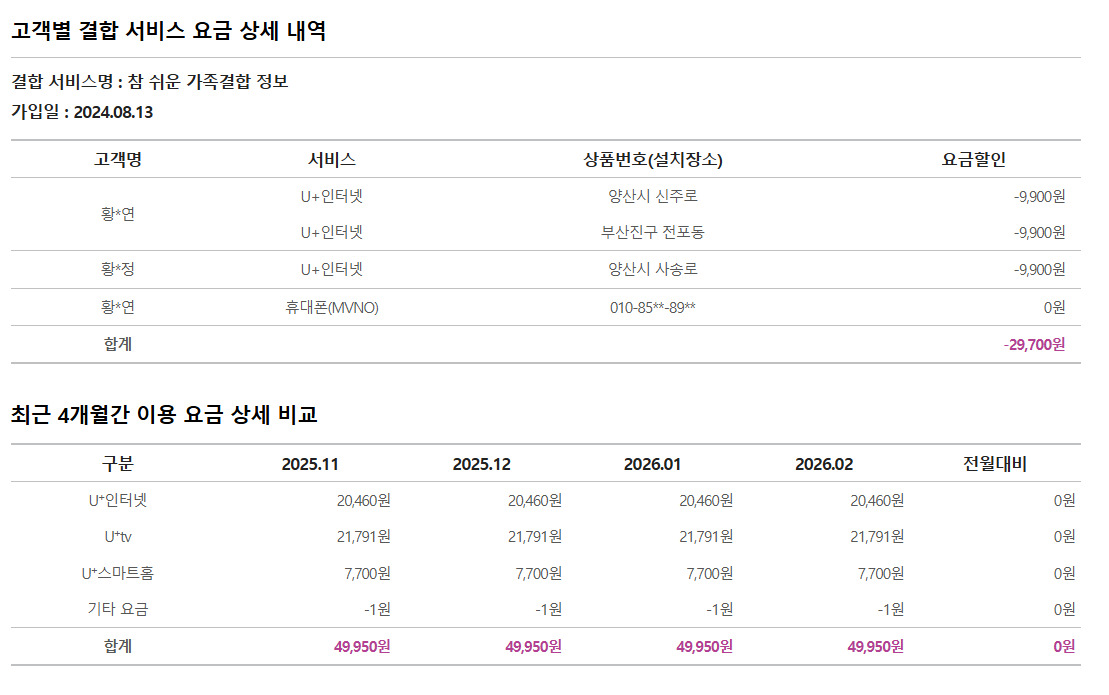The width and height of the screenshot is (1109, 695).
Task: Click the 상품번호(설치장소) column header
Action: (652, 159)
